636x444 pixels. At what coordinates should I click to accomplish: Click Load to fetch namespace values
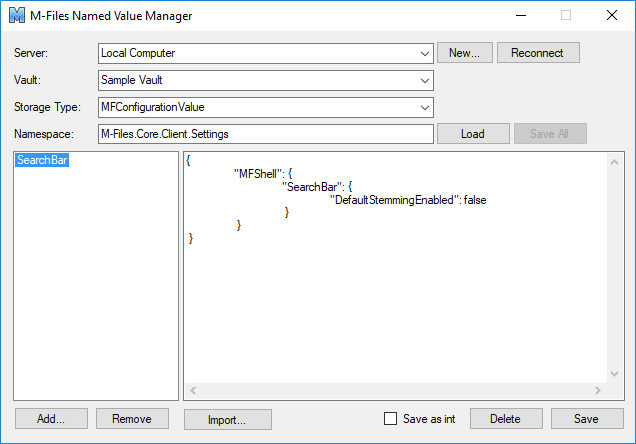(x=473, y=134)
